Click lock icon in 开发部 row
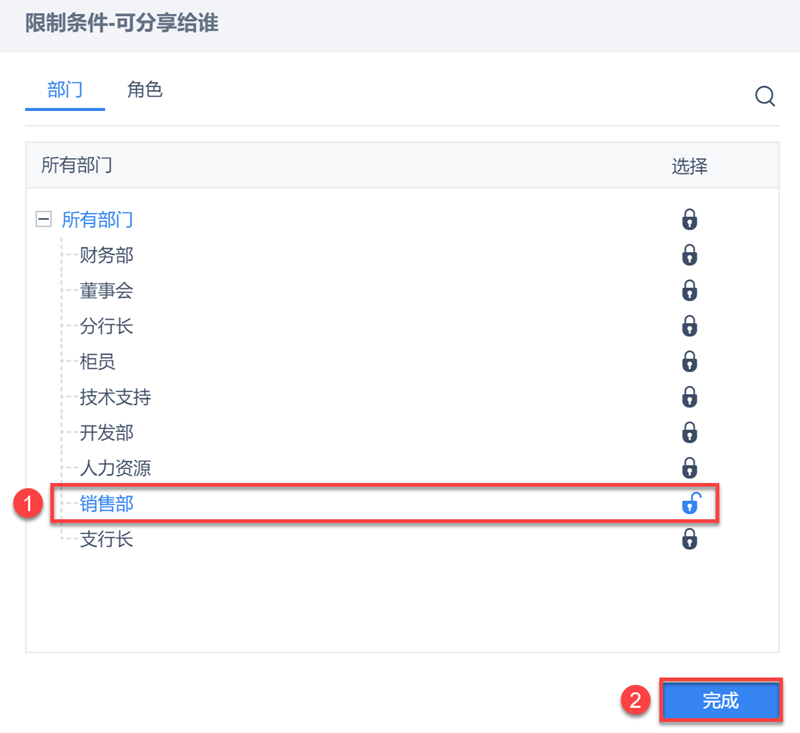Screen dimensions: 800x733 tap(689, 433)
